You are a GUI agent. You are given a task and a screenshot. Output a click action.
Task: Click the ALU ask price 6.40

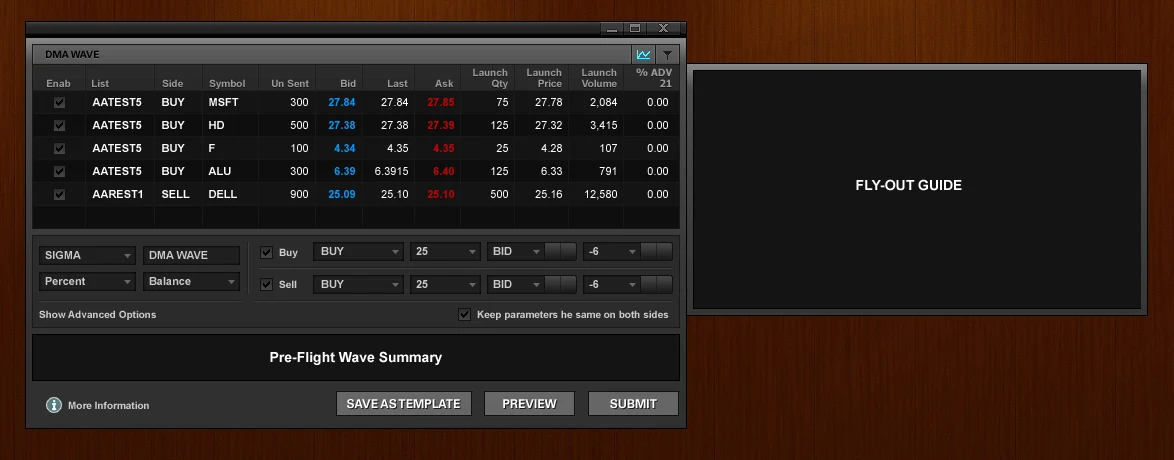tap(443, 172)
